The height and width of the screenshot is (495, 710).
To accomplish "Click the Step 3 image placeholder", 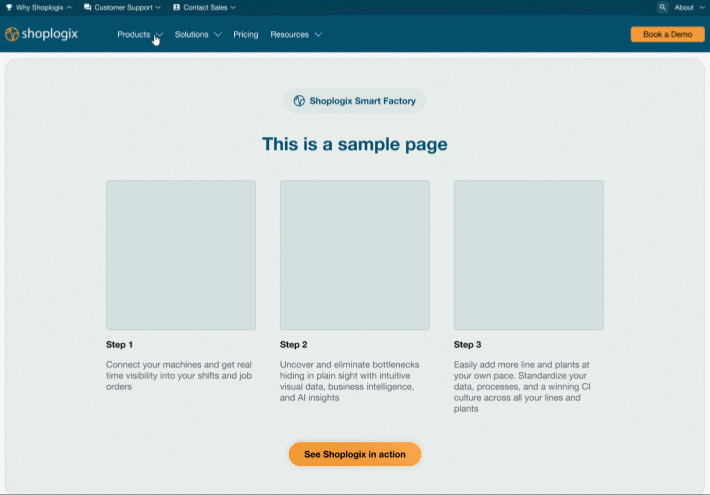I will pos(528,255).
